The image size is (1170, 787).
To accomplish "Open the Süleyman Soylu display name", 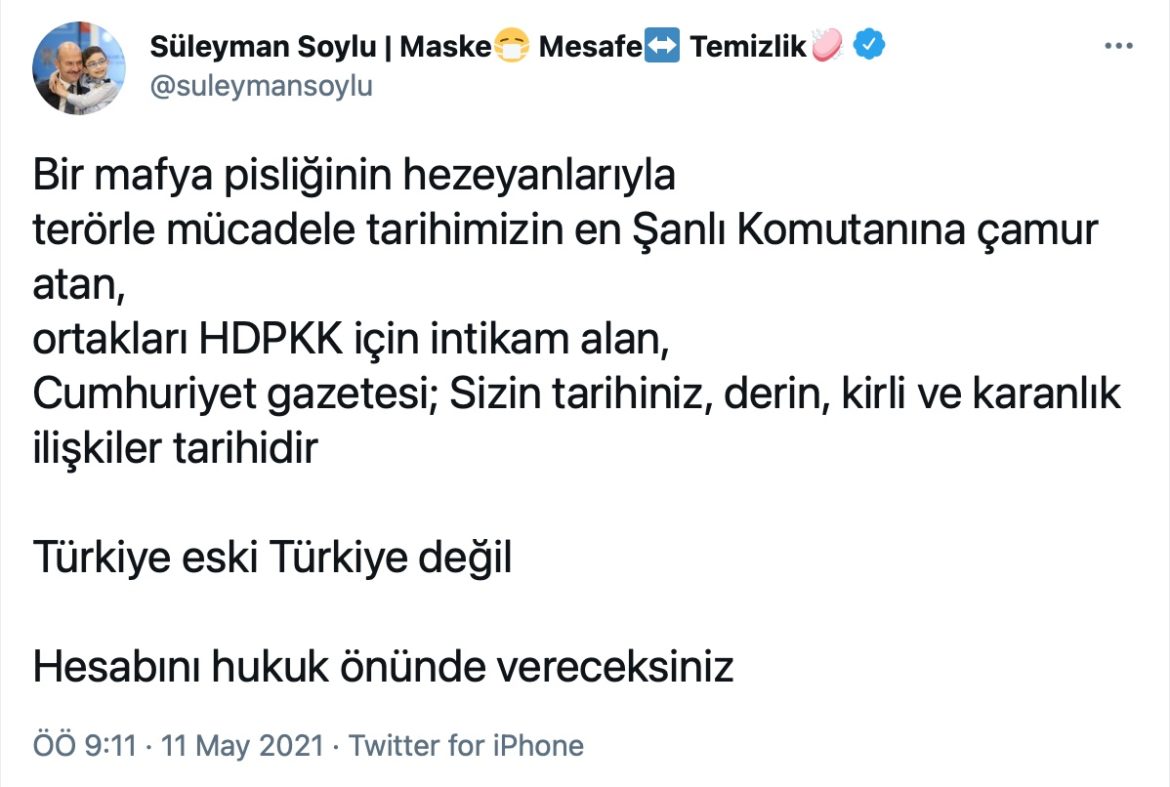I will pyautogui.click(x=262, y=47).
